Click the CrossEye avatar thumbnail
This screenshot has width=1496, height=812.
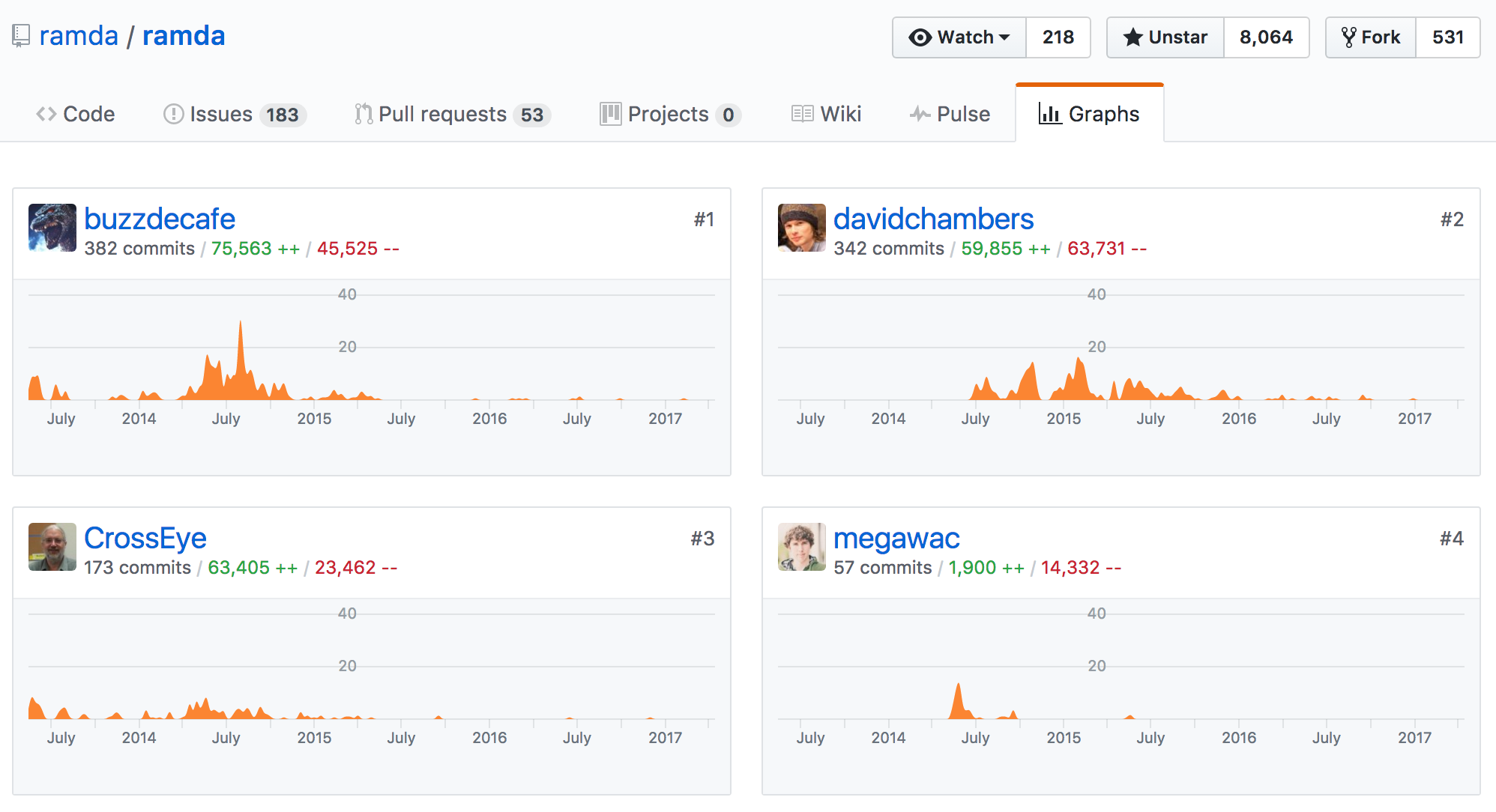[x=52, y=547]
